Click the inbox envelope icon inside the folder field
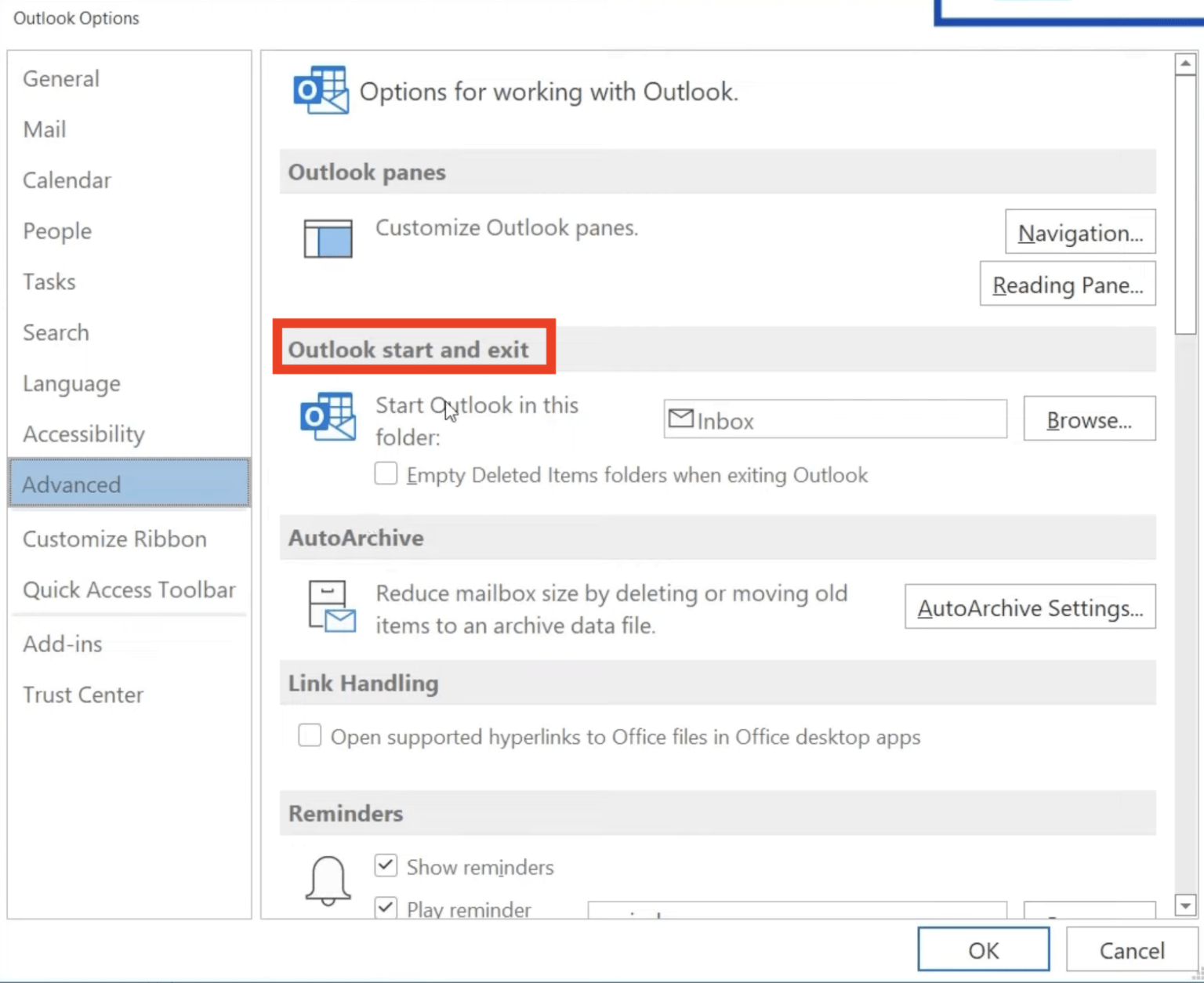1204x983 pixels. point(681,419)
